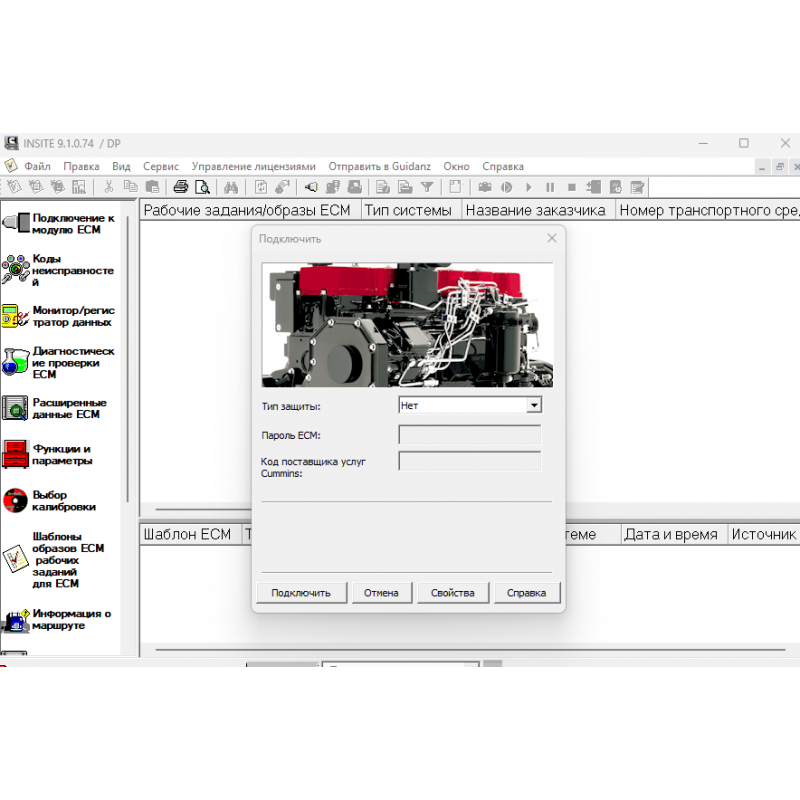This screenshot has height=800, width=800.
Task: Open the calibration selection disc icon
Action: tap(15, 501)
